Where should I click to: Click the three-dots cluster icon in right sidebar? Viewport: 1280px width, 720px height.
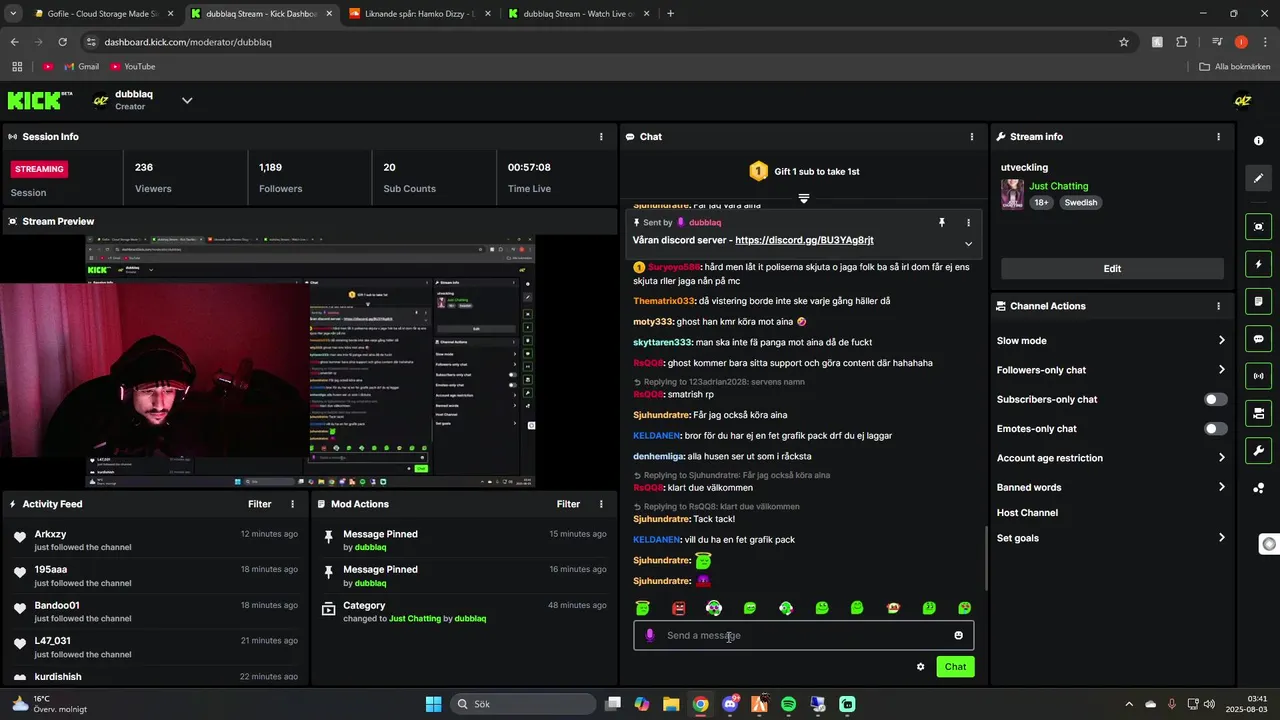(x=1259, y=488)
